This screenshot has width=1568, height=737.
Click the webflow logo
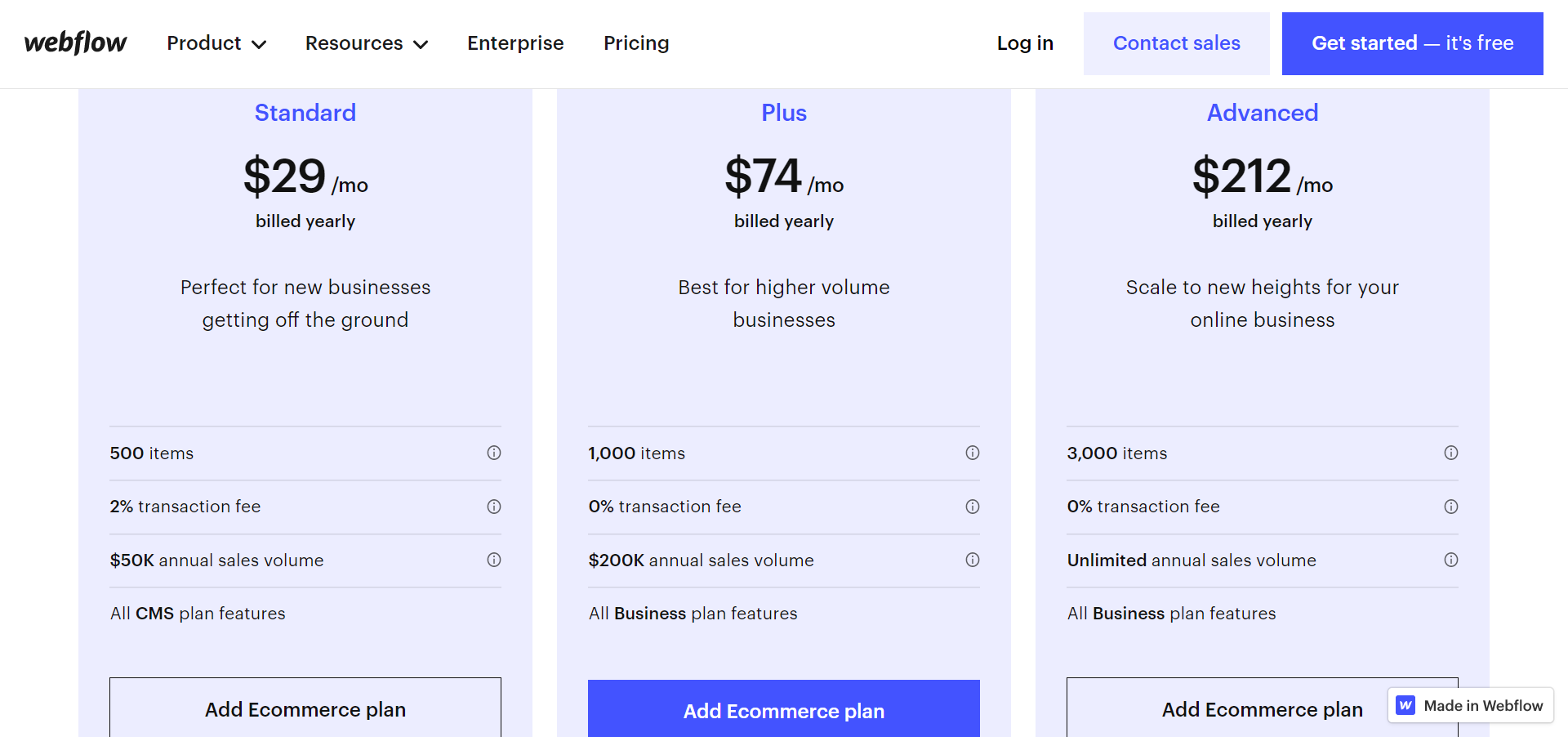tap(74, 43)
